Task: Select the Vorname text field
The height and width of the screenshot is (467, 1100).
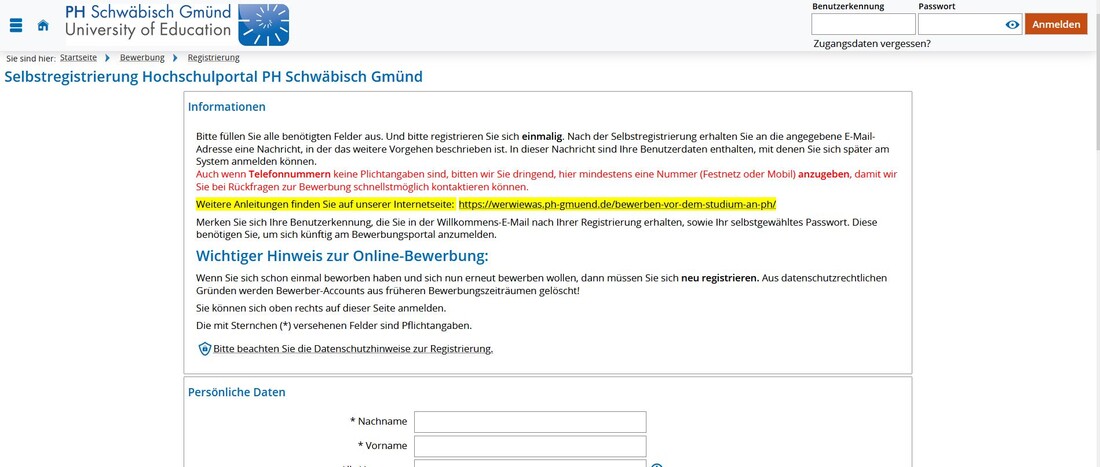Action: point(530,446)
